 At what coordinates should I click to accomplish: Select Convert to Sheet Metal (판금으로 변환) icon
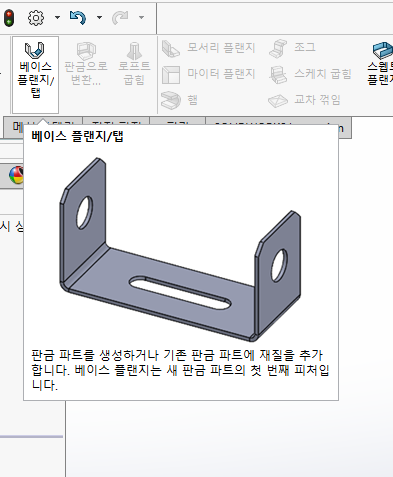(x=86, y=64)
